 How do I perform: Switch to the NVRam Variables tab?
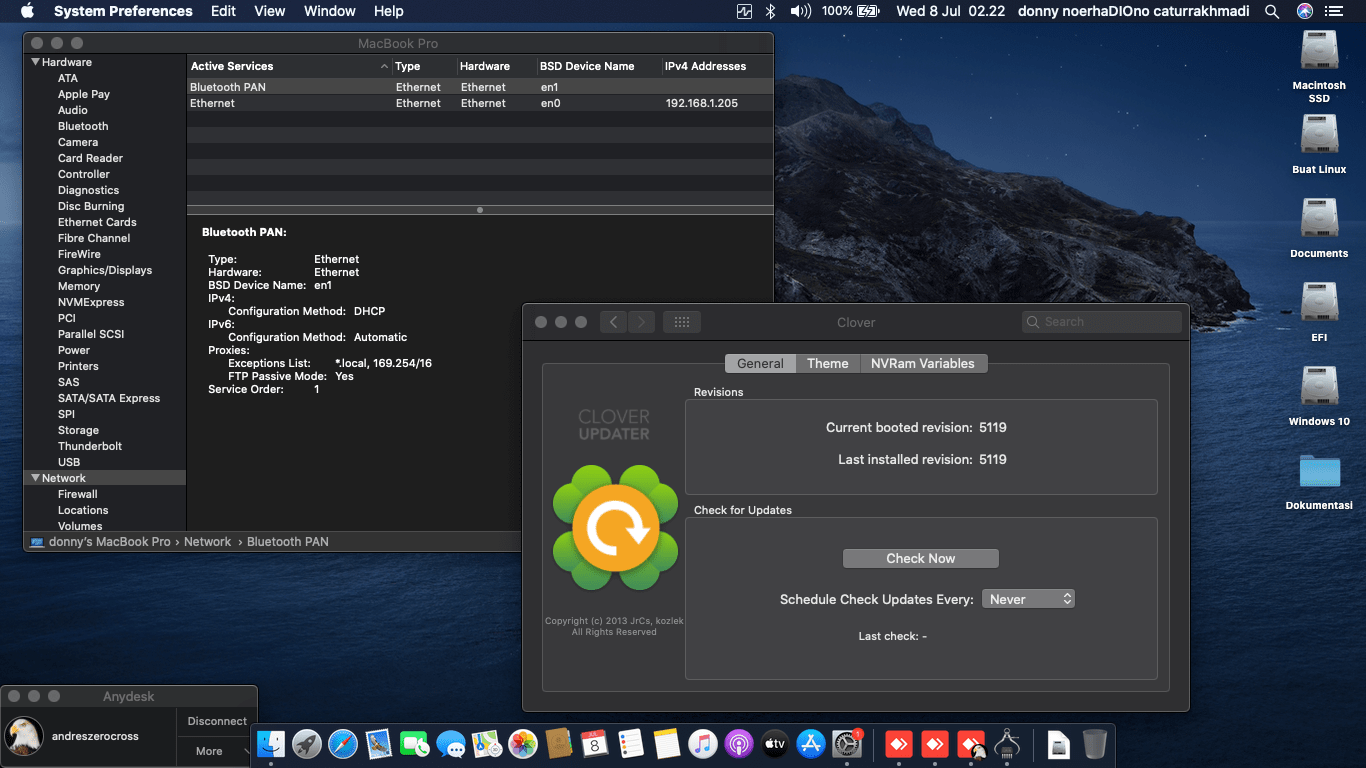pyautogui.click(x=922, y=364)
